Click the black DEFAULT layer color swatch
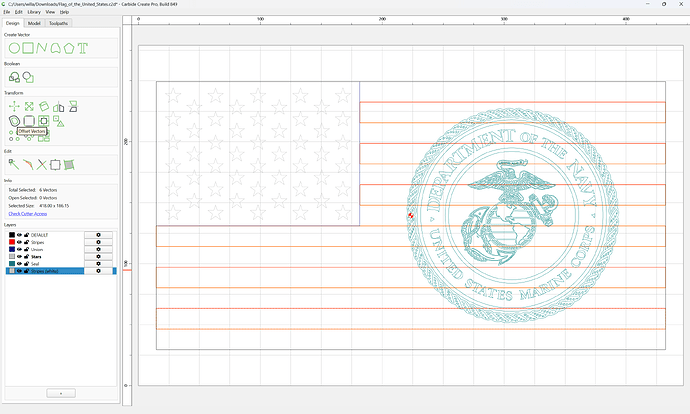Image resolution: width=690 pixels, height=414 pixels. (12, 235)
